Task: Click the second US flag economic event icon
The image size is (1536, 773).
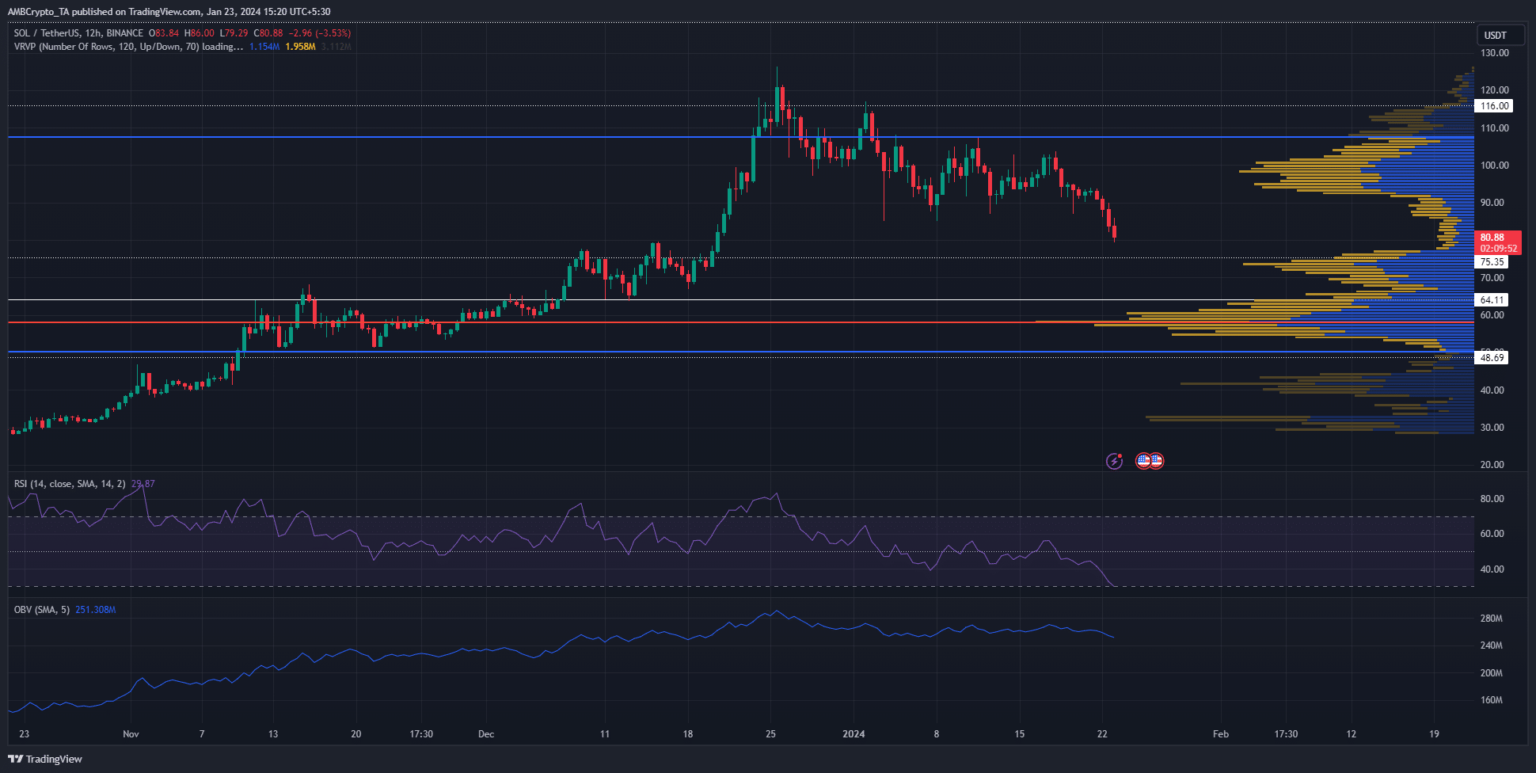Action: point(1156,461)
